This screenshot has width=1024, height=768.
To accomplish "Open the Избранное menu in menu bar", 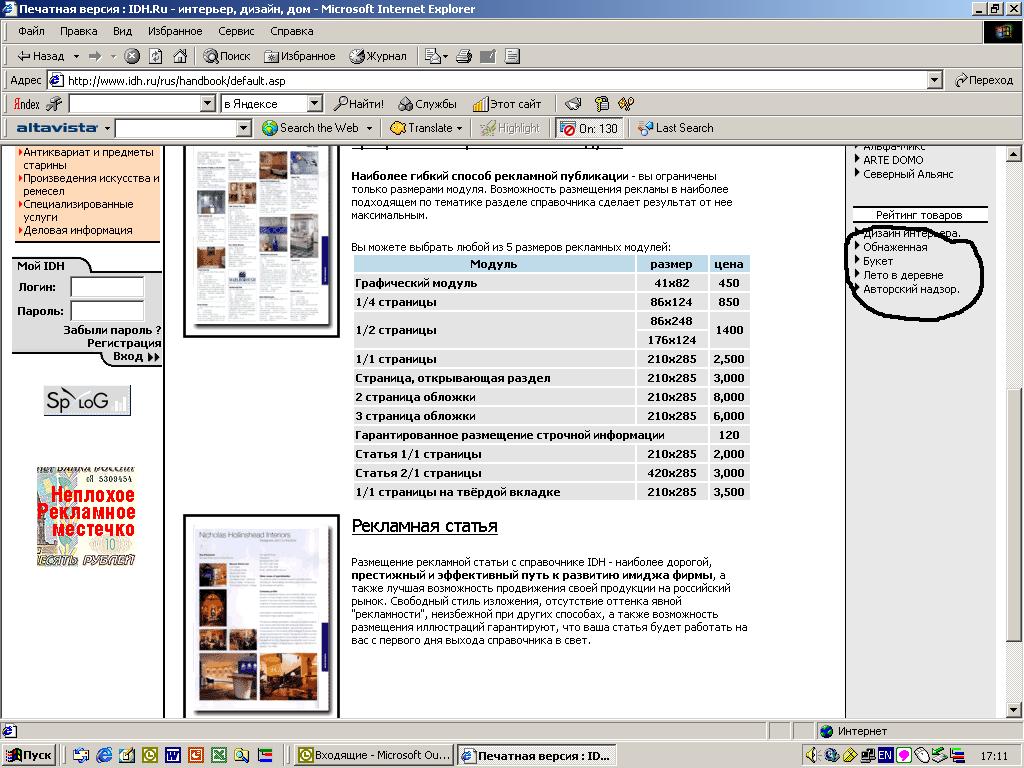I will (x=175, y=31).
